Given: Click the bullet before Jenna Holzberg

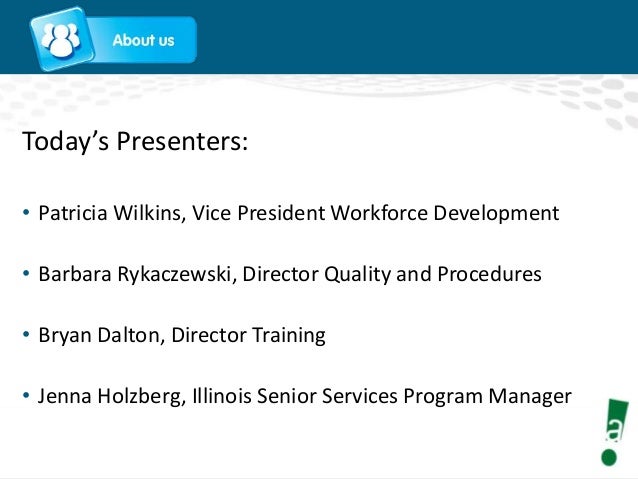Looking at the screenshot, I should (26, 395).
